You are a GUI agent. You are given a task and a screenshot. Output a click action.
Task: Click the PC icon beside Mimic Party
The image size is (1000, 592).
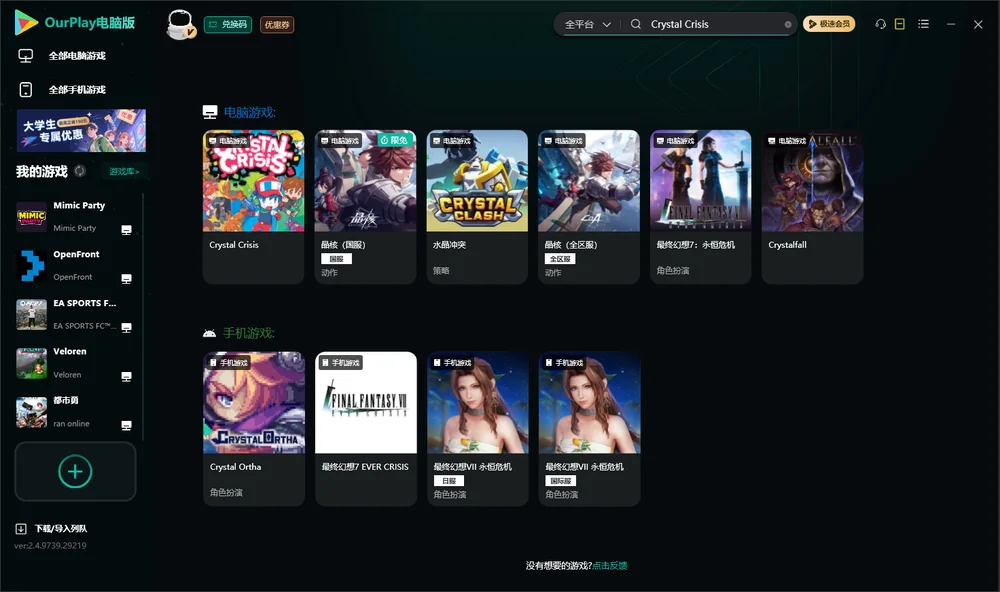[126, 230]
